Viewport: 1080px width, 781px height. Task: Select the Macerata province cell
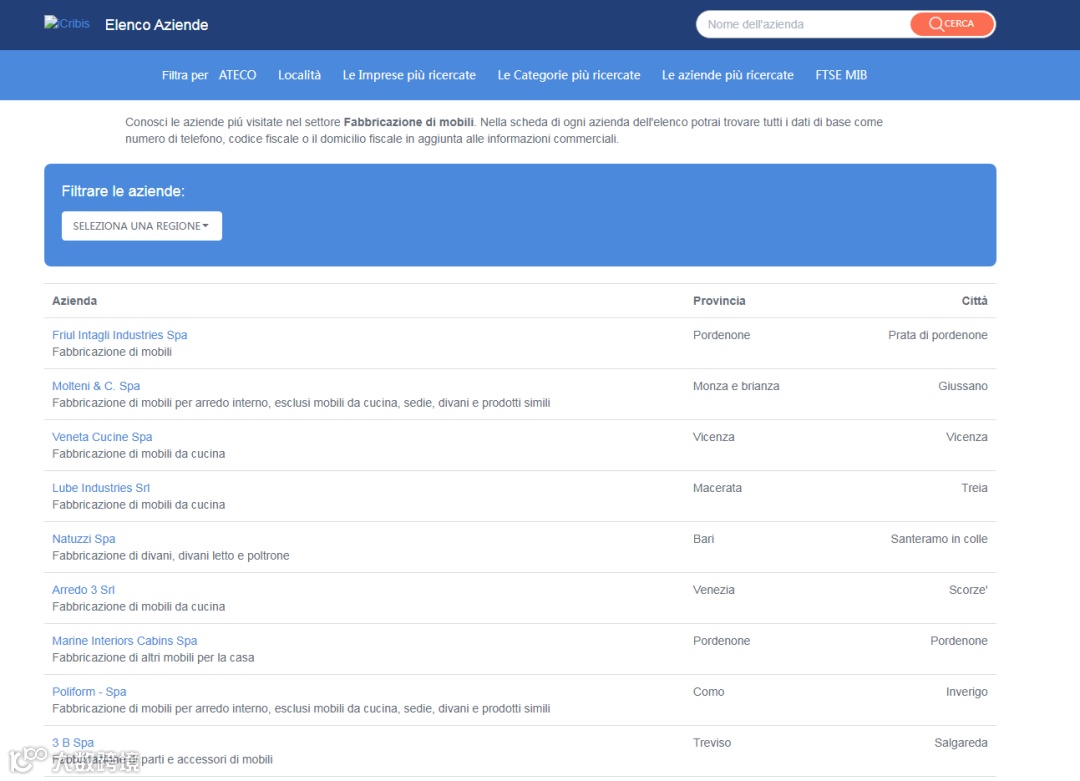717,488
